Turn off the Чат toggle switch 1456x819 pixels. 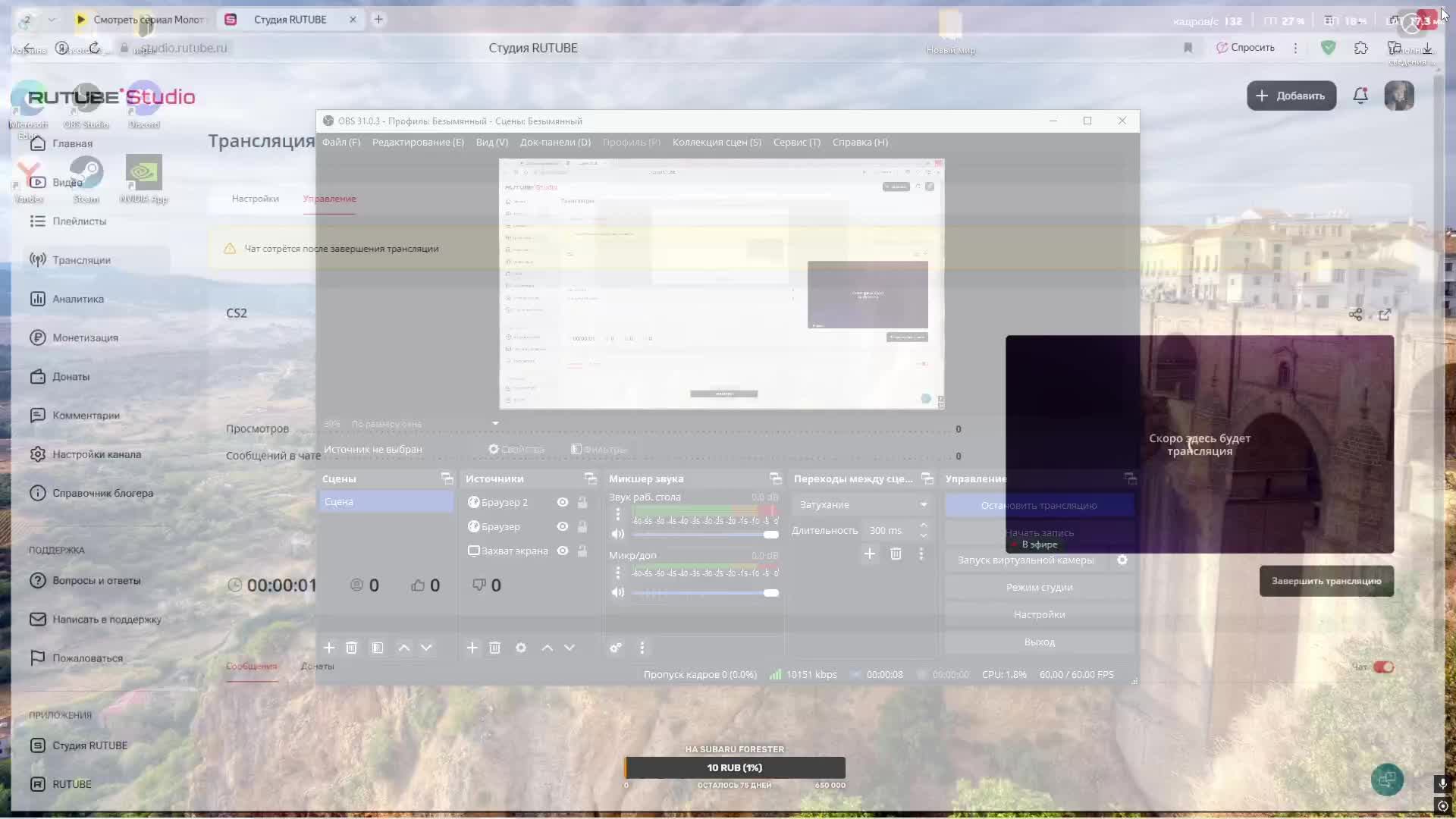(x=1384, y=667)
